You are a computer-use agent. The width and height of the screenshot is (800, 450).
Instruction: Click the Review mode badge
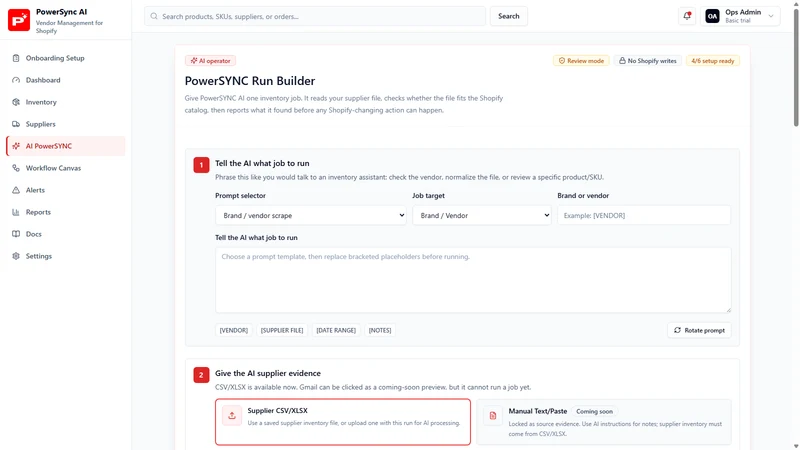point(581,61)
